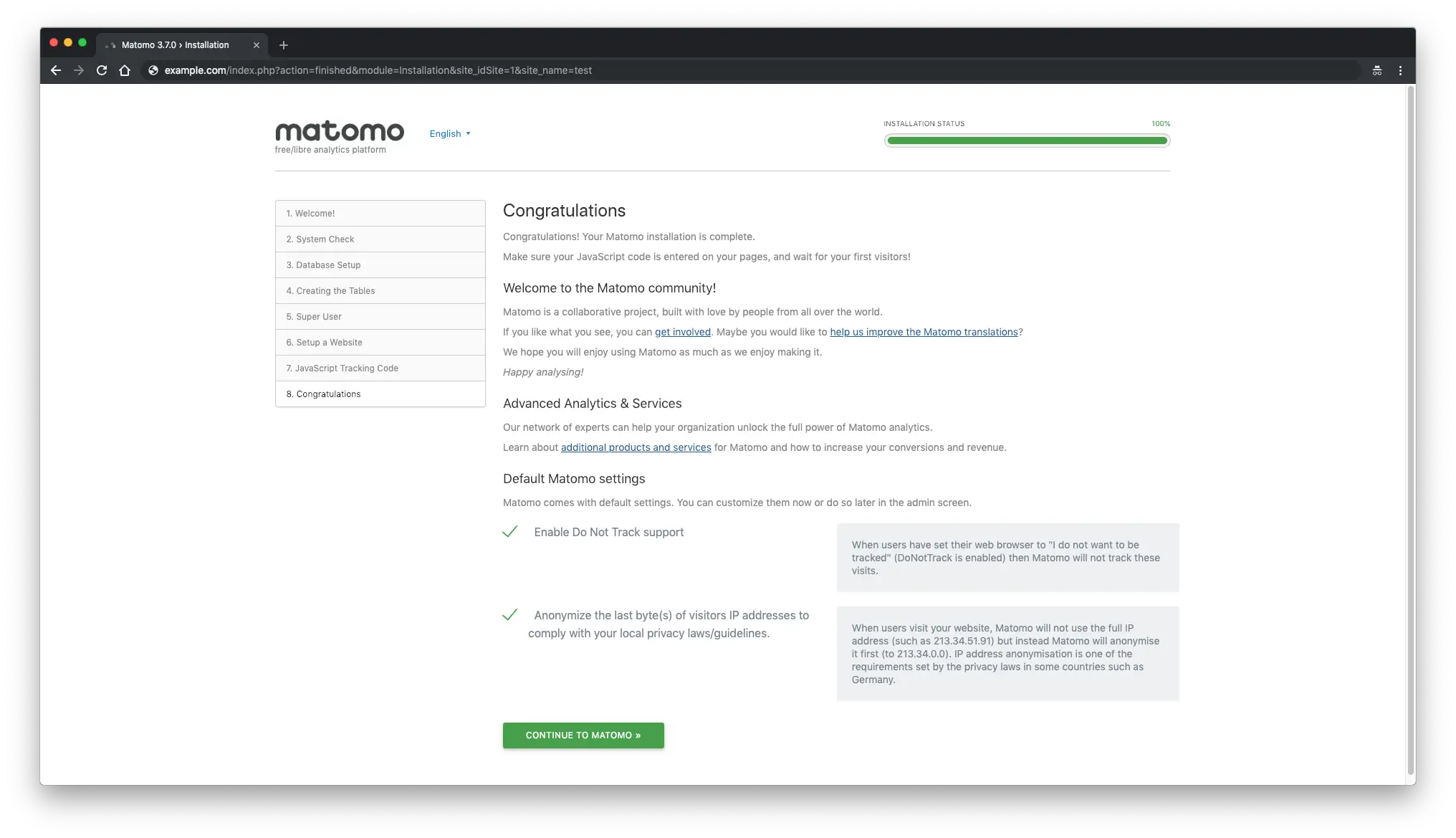Click the IP anonymisation help description box
The height and width of the screenshot is (838, 1456).
click(x=1007, y=654)
